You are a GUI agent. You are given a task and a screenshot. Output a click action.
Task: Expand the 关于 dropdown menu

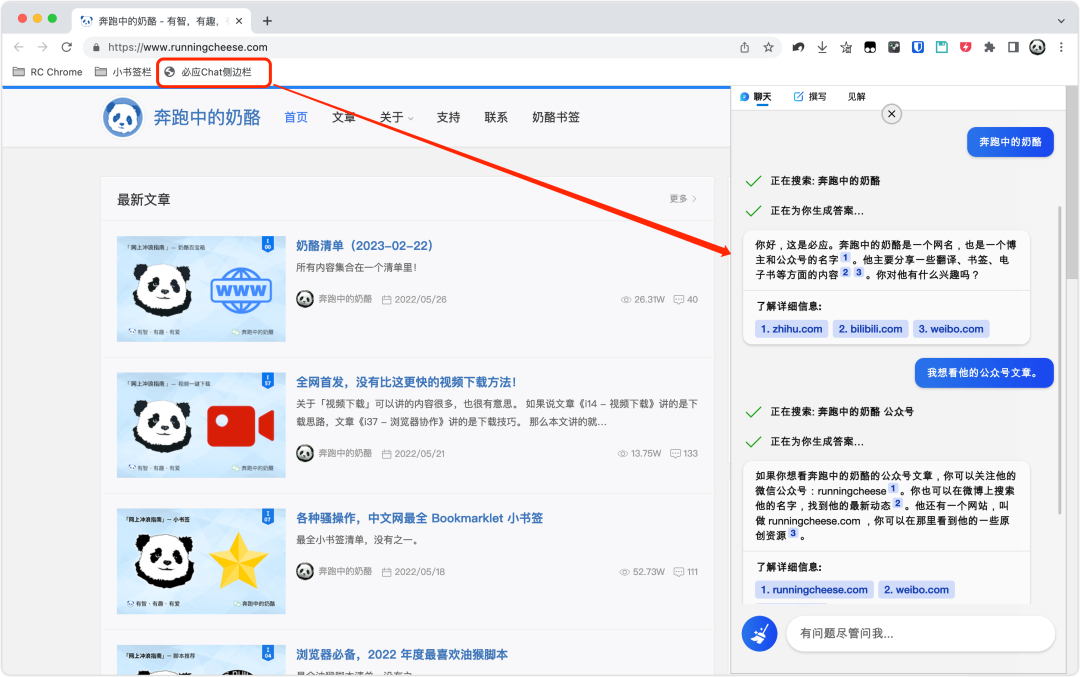click(x=396, y=117)
